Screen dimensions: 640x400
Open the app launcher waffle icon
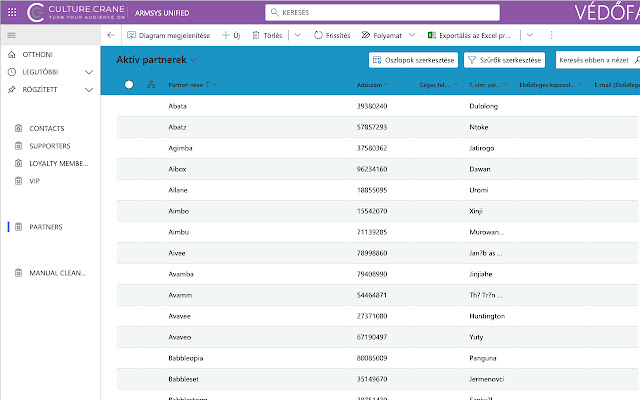[11, 12]
